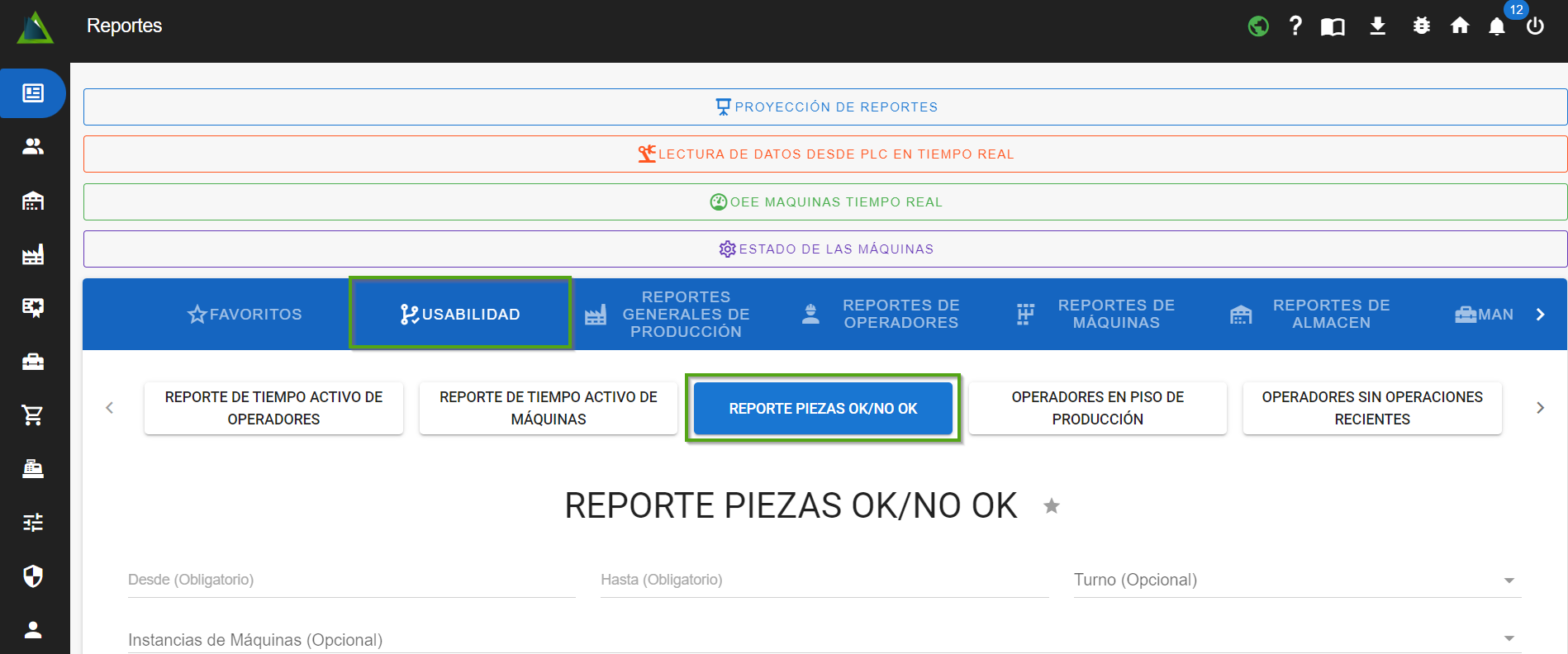Select Reporte de Tiempo Activo de Máquinas

click(548, 408)
